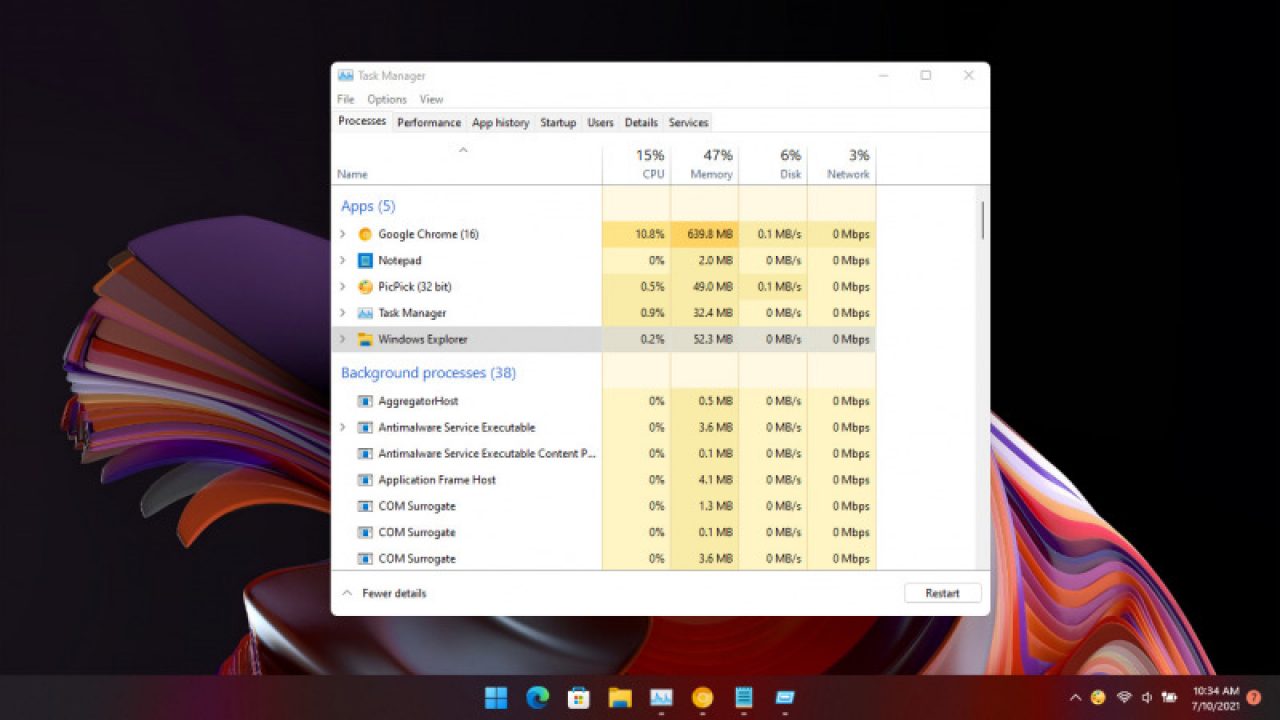Open File Explorer from the taskbar

pos(620,697)
